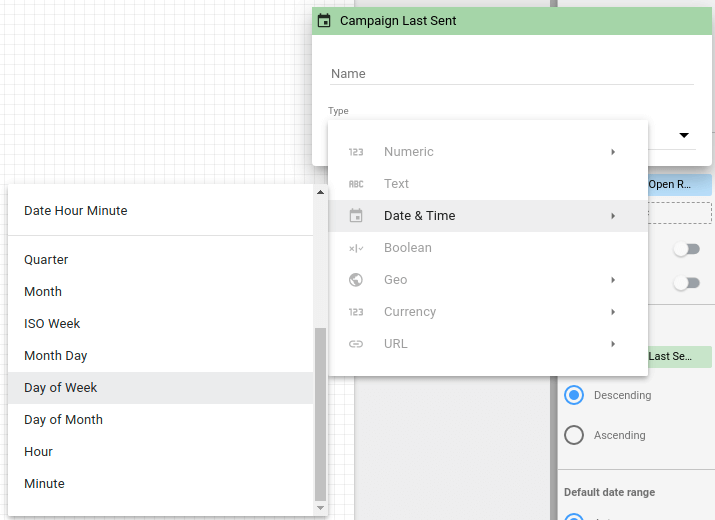Expand the URL submenu arrow

pyautogui.click(x=613, y=344)
